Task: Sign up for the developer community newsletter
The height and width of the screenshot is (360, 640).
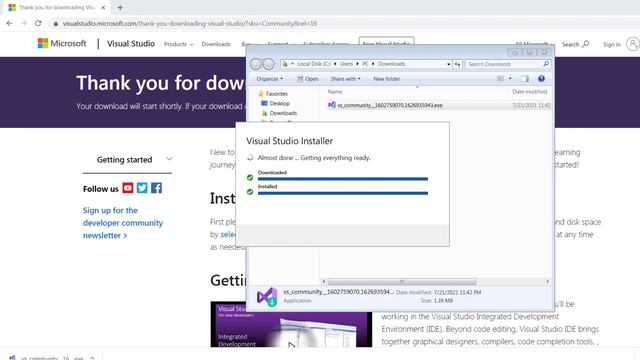Action: (123, 223)
